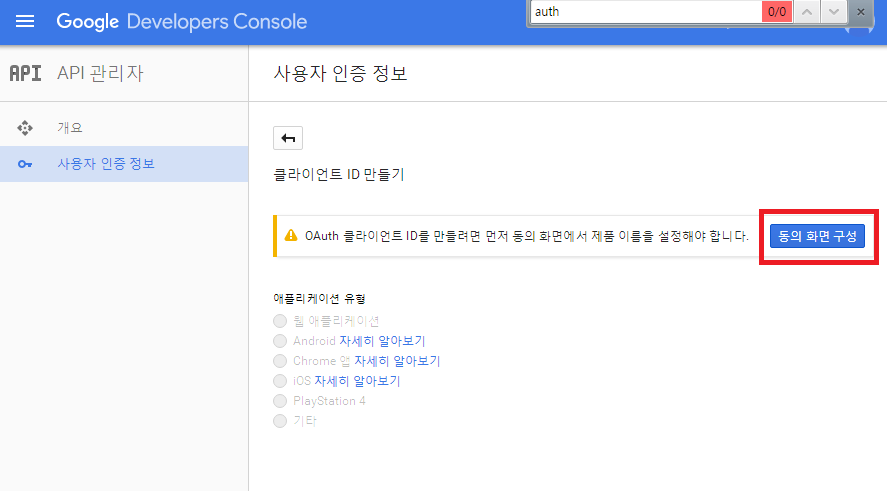This screenshot has height=491, width=887.
Task: Click the API logo icon in sidebar
Action: pyautogui.click(x=25, y=73)
